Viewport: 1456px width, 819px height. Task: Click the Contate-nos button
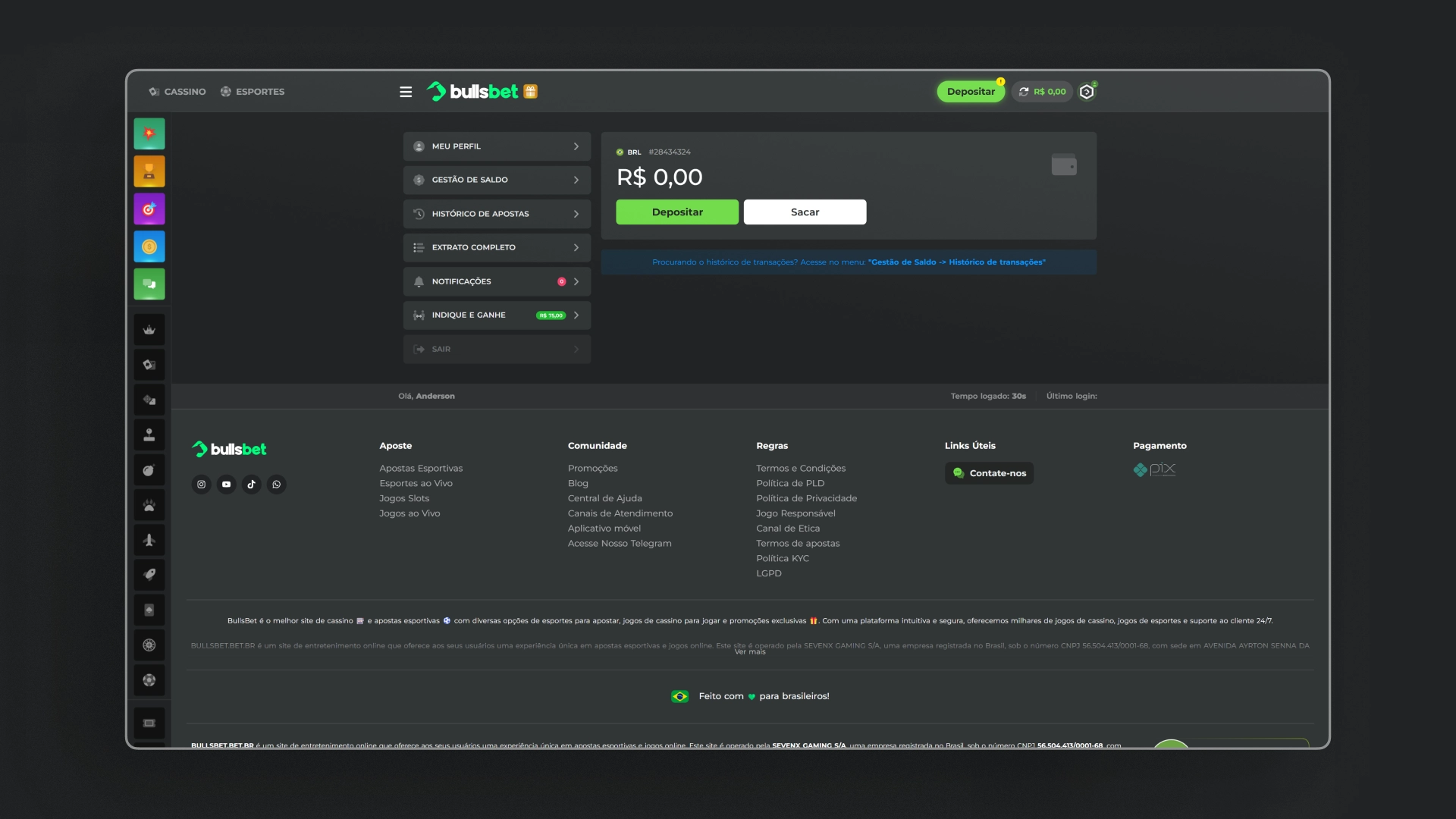[989, 473]
